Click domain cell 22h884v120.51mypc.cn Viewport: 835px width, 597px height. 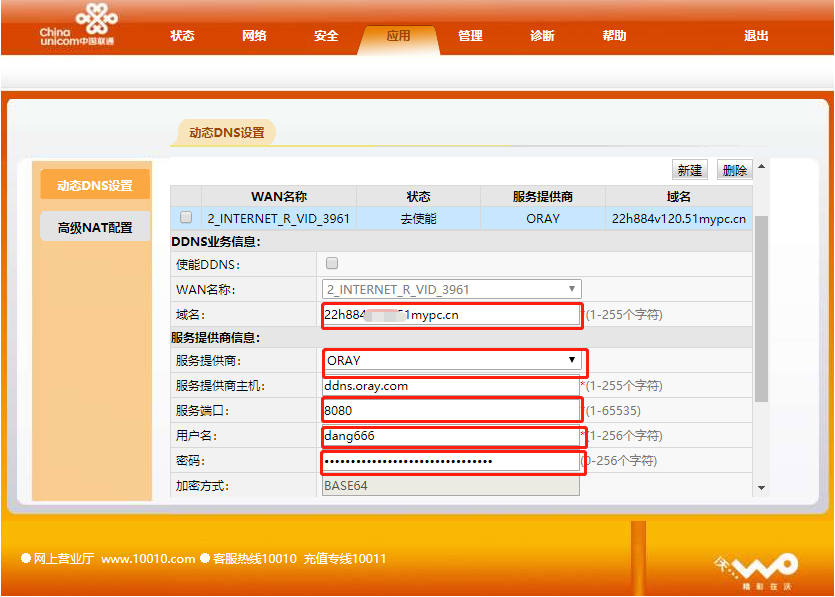coord(678,218)
